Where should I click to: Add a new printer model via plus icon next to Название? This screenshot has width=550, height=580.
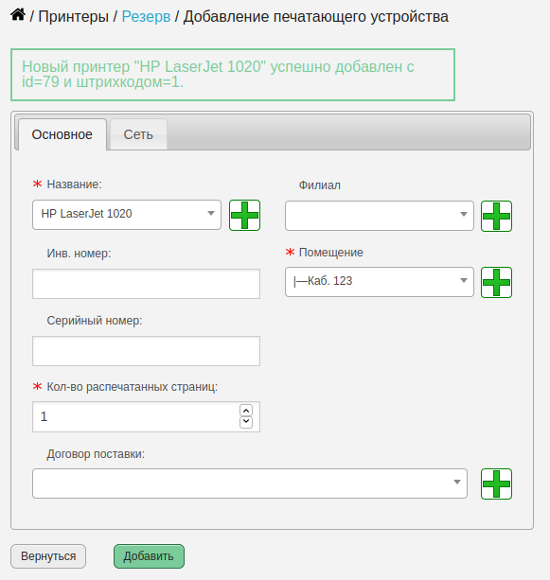[244, 215]
